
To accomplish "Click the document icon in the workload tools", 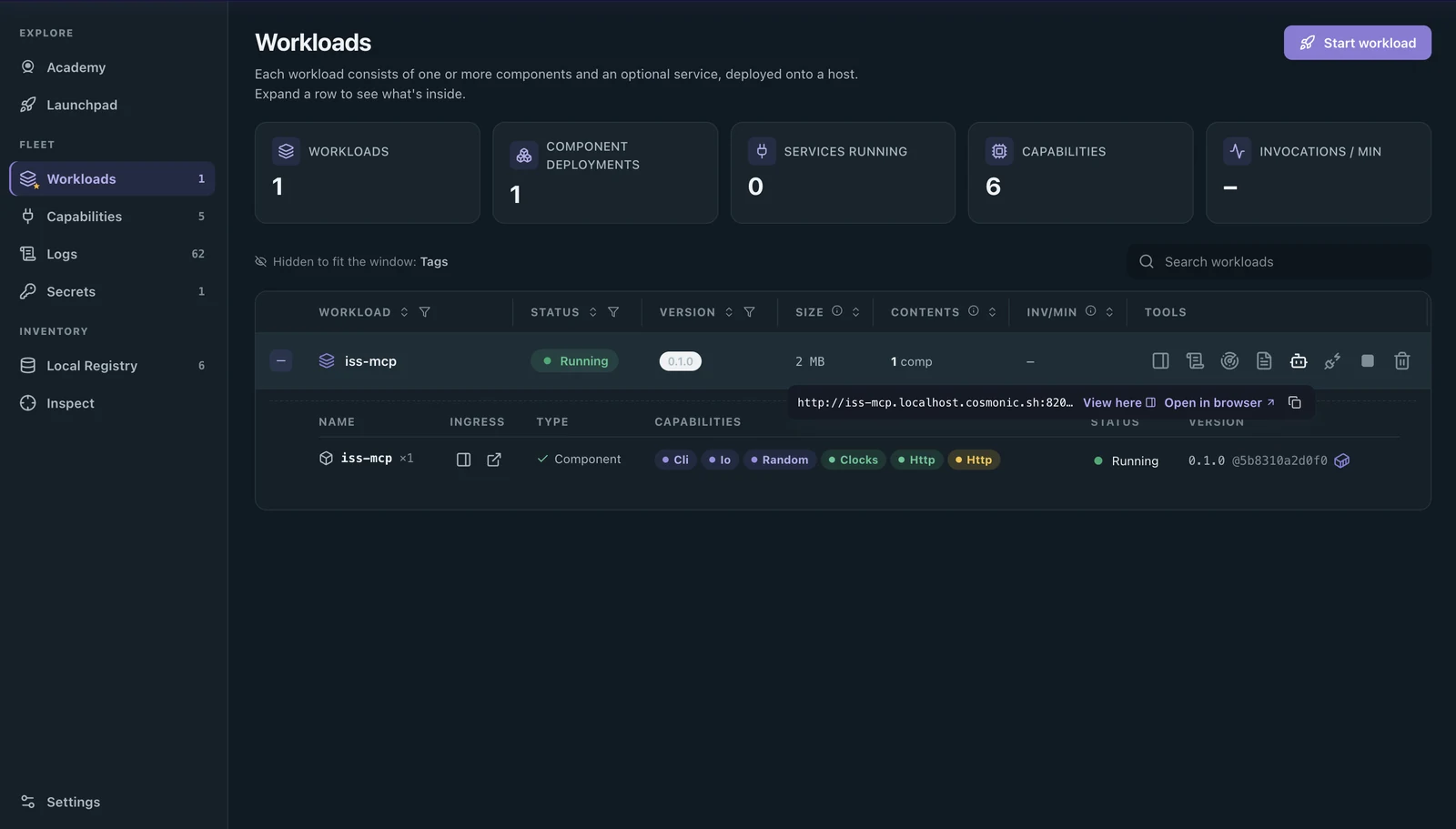I will (x=1264, y=361).
